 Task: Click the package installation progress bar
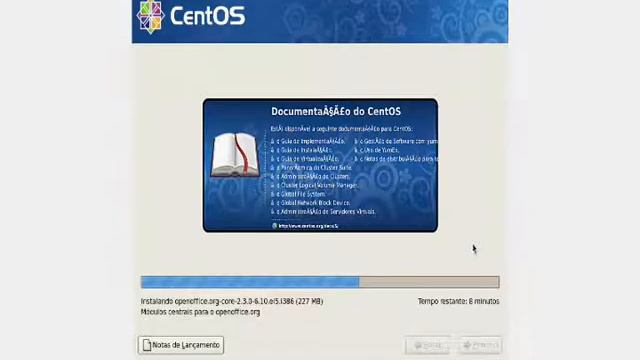coord(320,282)
